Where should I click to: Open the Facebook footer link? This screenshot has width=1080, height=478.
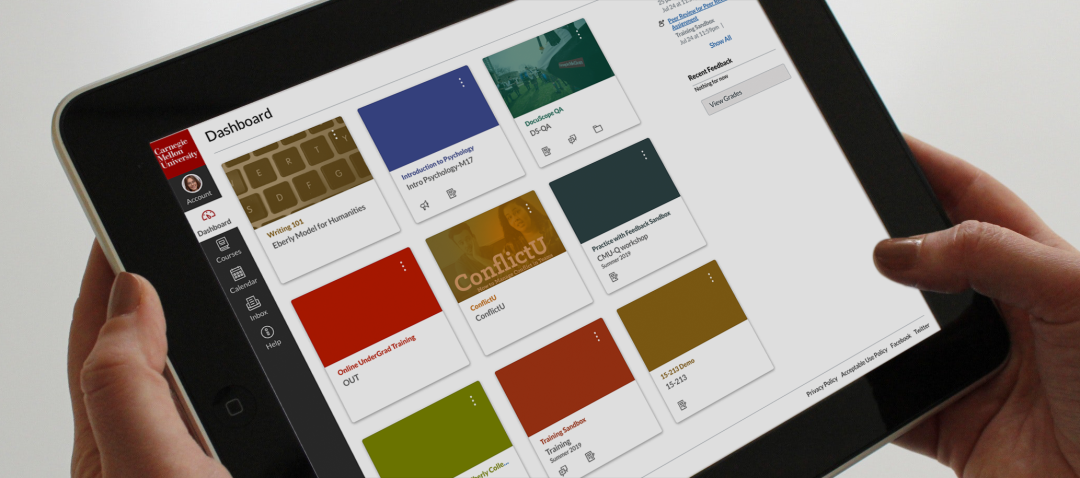[x=900, y=339]
